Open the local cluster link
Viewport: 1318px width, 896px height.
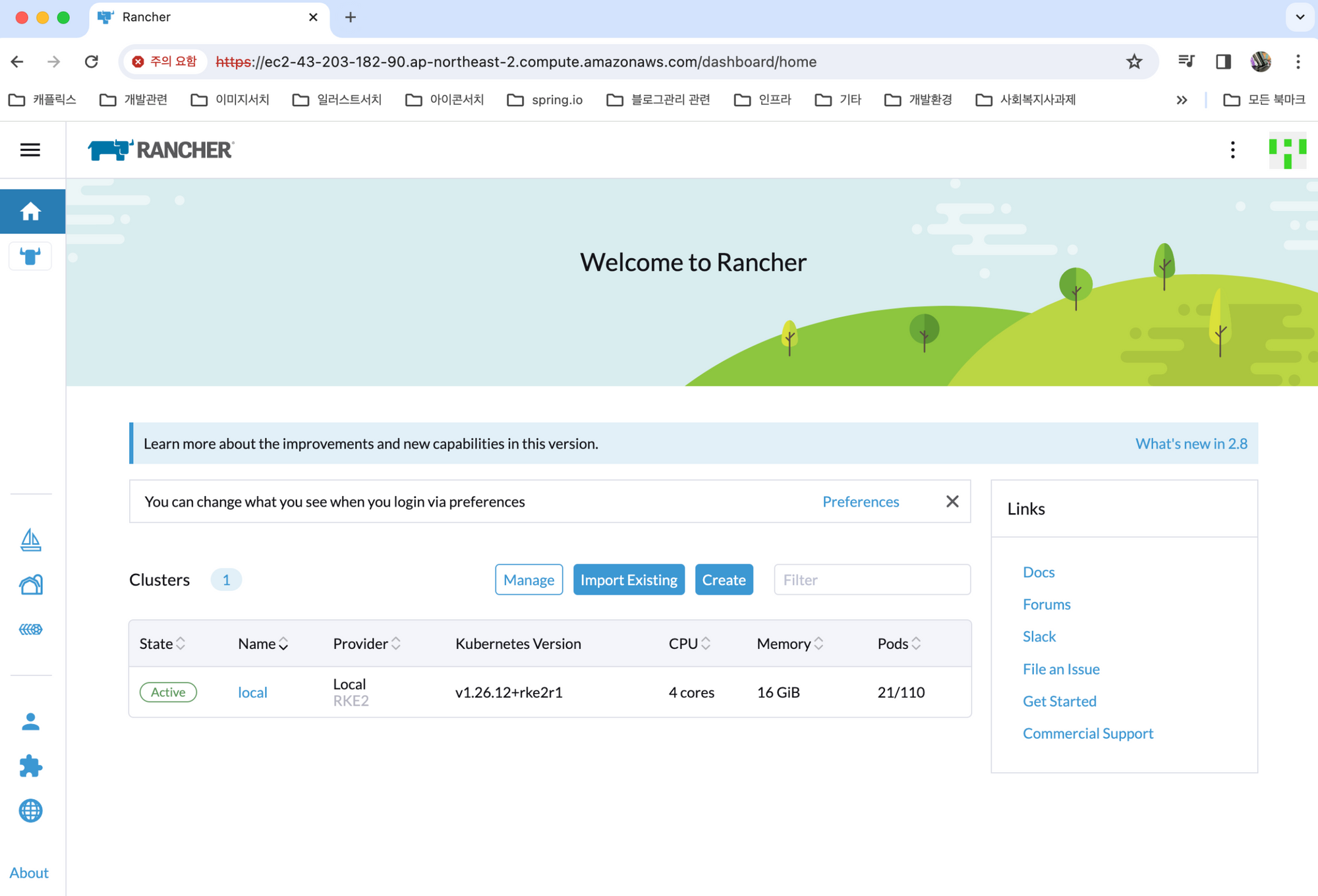(x=252, y=692)
